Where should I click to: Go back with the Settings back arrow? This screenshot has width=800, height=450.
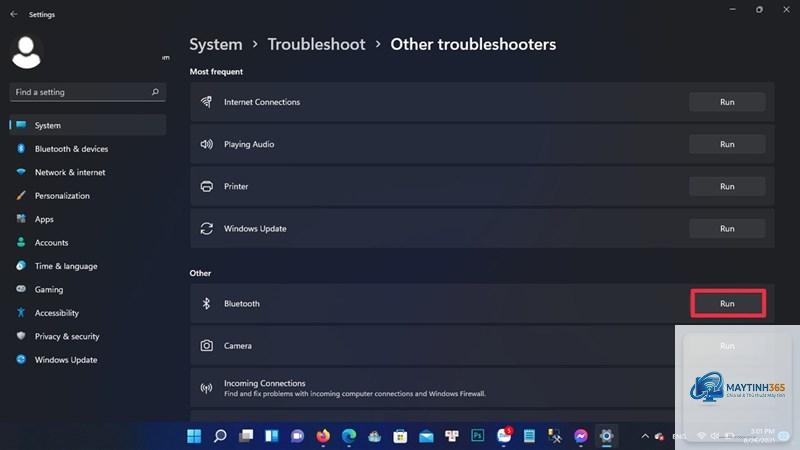[x=14, y=14]
